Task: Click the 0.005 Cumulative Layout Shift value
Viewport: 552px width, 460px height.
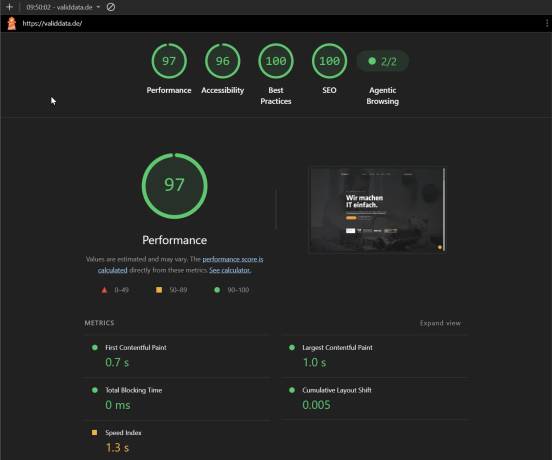Action: (x=316, y=405)
